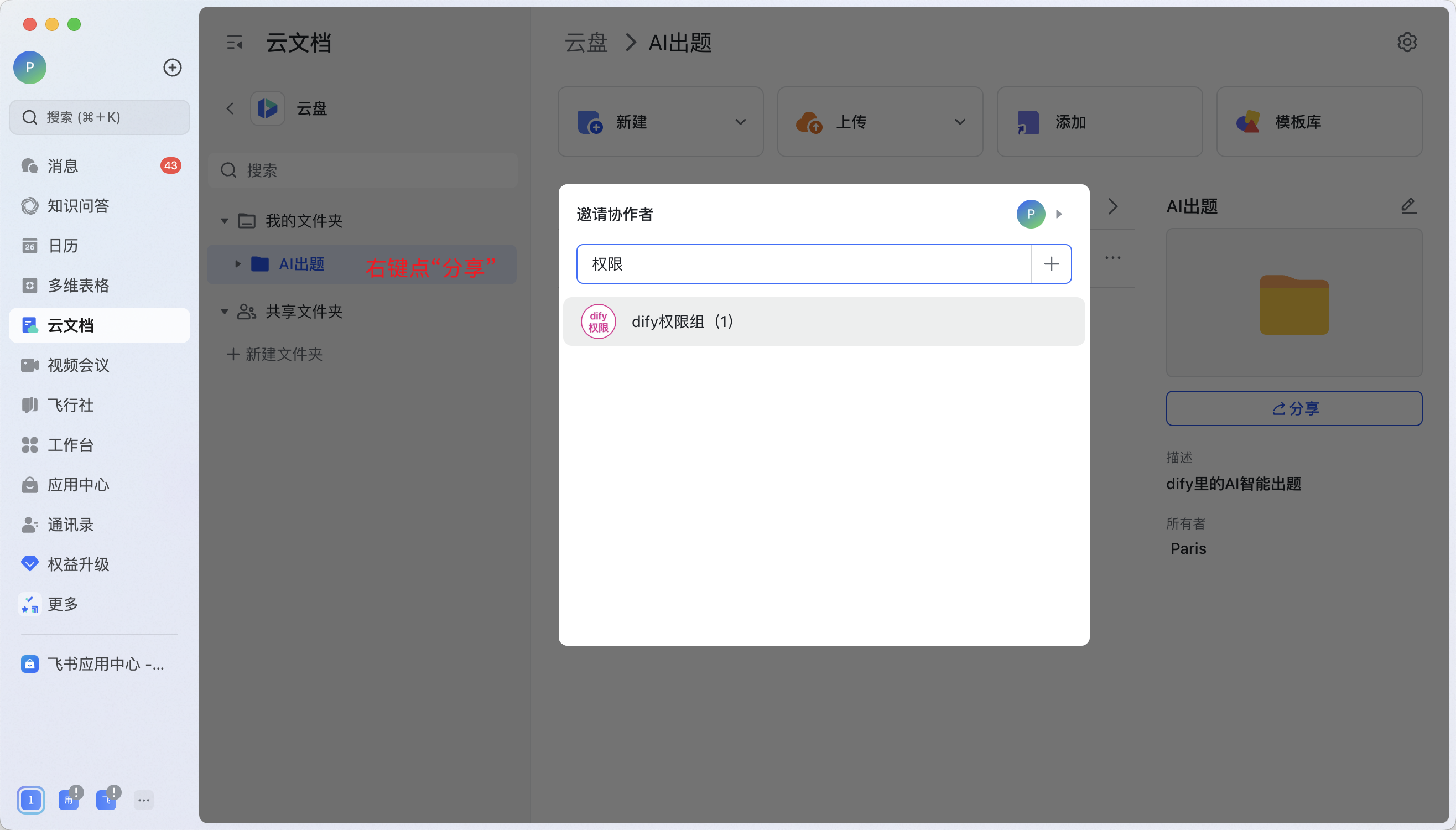The width and height of the screenshot is (1456, 830).
Task: Open 工作台 workspace
Action: (x=70, y=445)
